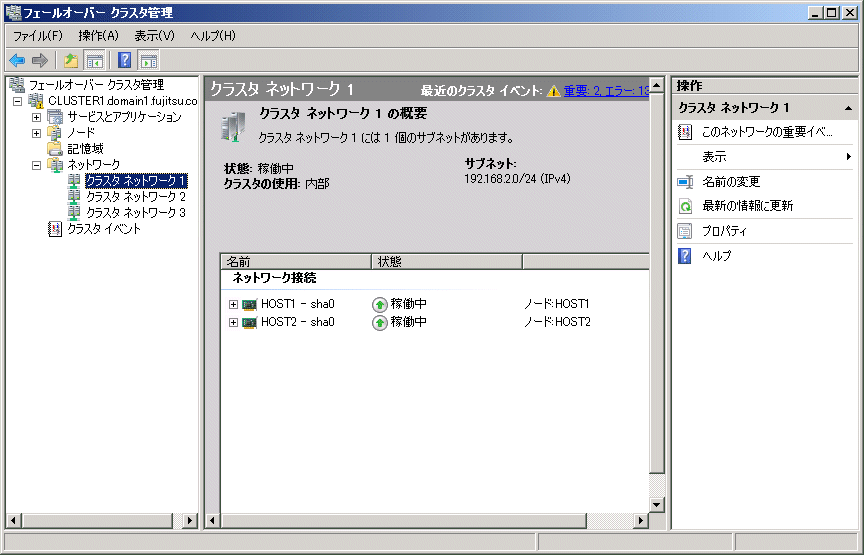This screenshot has width=864, height=555.
Task: Toggle the Action pane toolbar icon
Action: pos(148,60)
